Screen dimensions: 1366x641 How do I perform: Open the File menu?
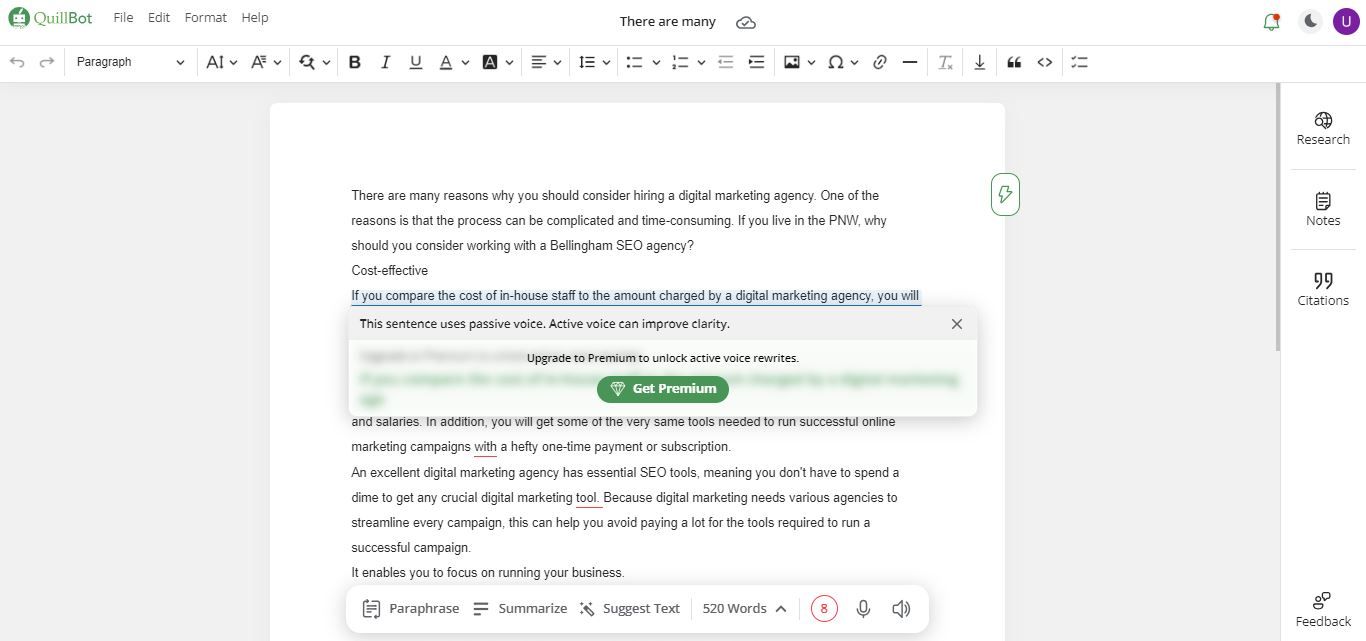pyautogui.click(x=123, y=18)
